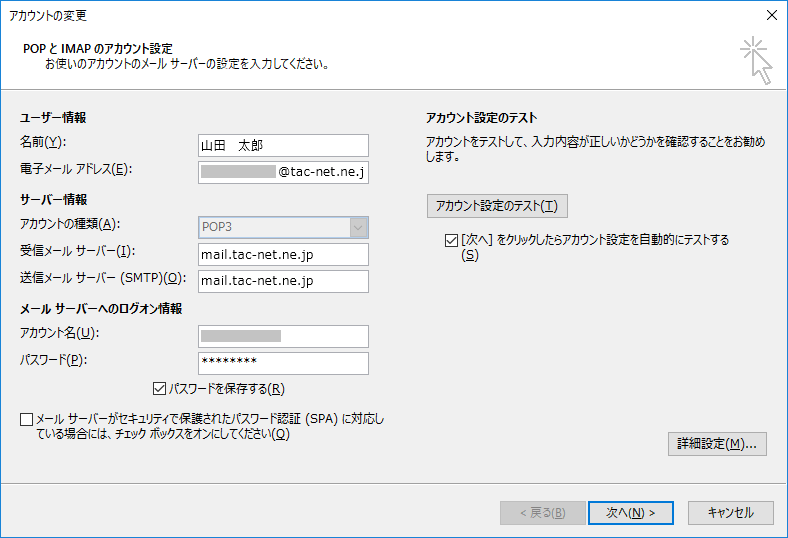Viewport: 788px width, 538px height.
Task: Click the Test Account Settings button
Action: click(497, 206)
